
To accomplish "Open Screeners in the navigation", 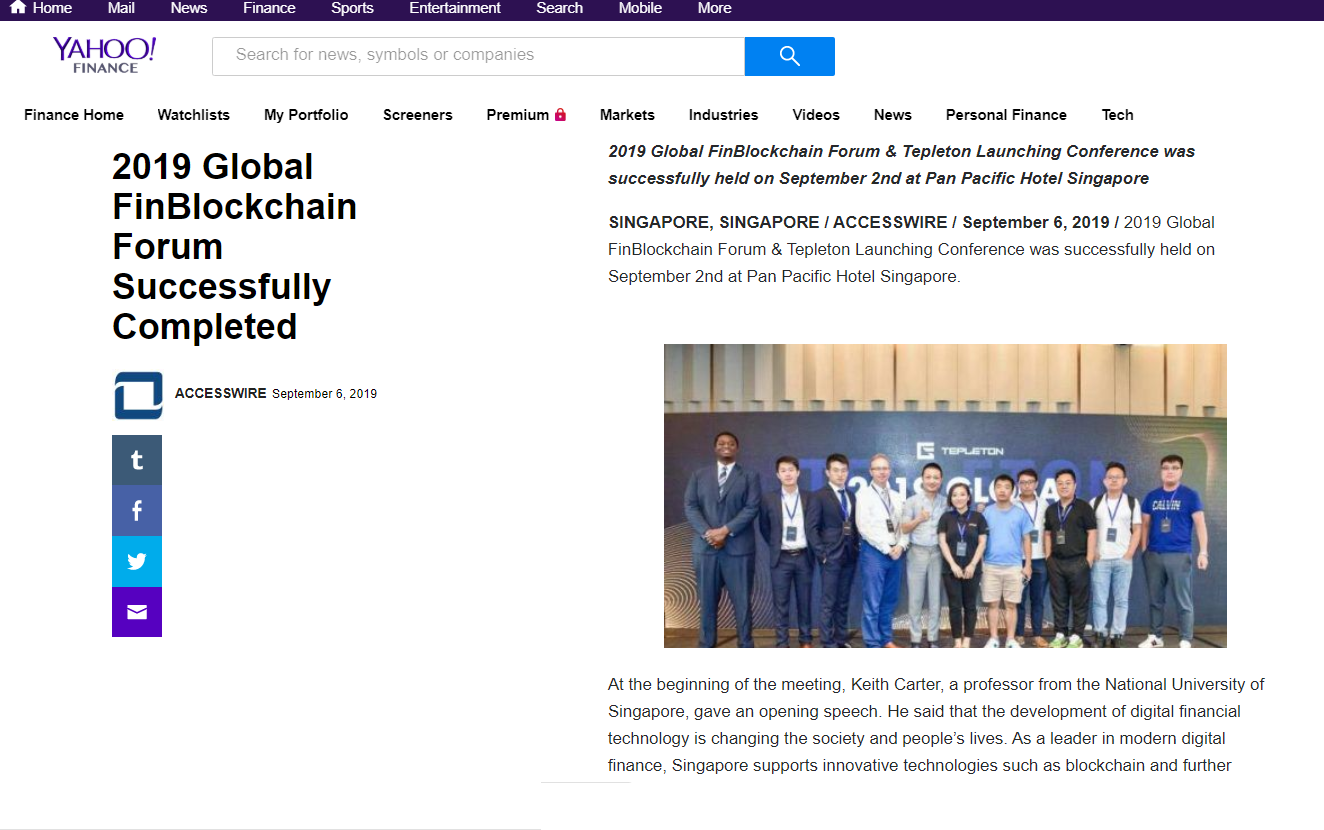I will [417, 115].
